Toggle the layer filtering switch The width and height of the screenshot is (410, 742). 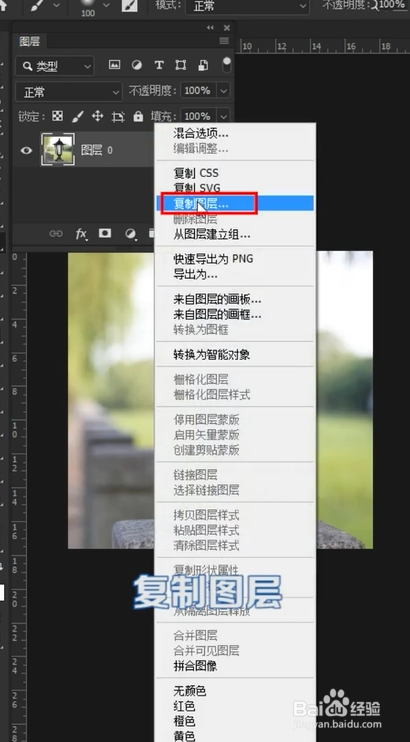click(227, 65)
